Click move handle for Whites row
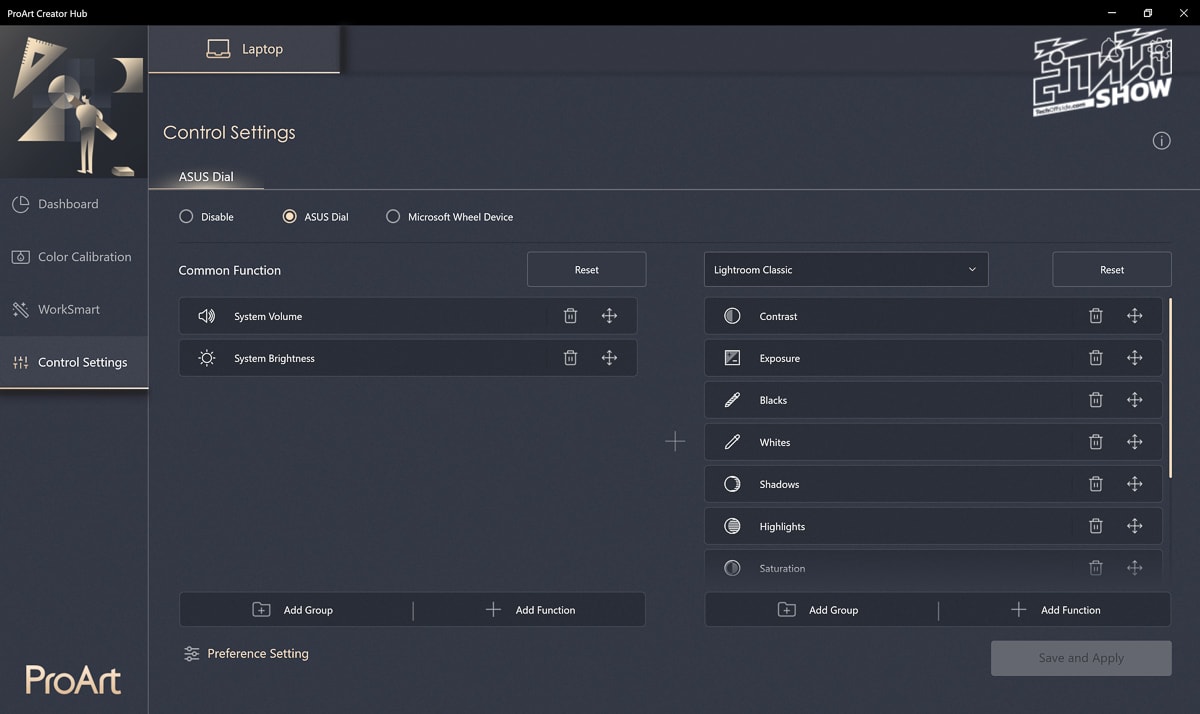Image resolution: width=1200 pixels, height=714 pixels. [1134, 442]
